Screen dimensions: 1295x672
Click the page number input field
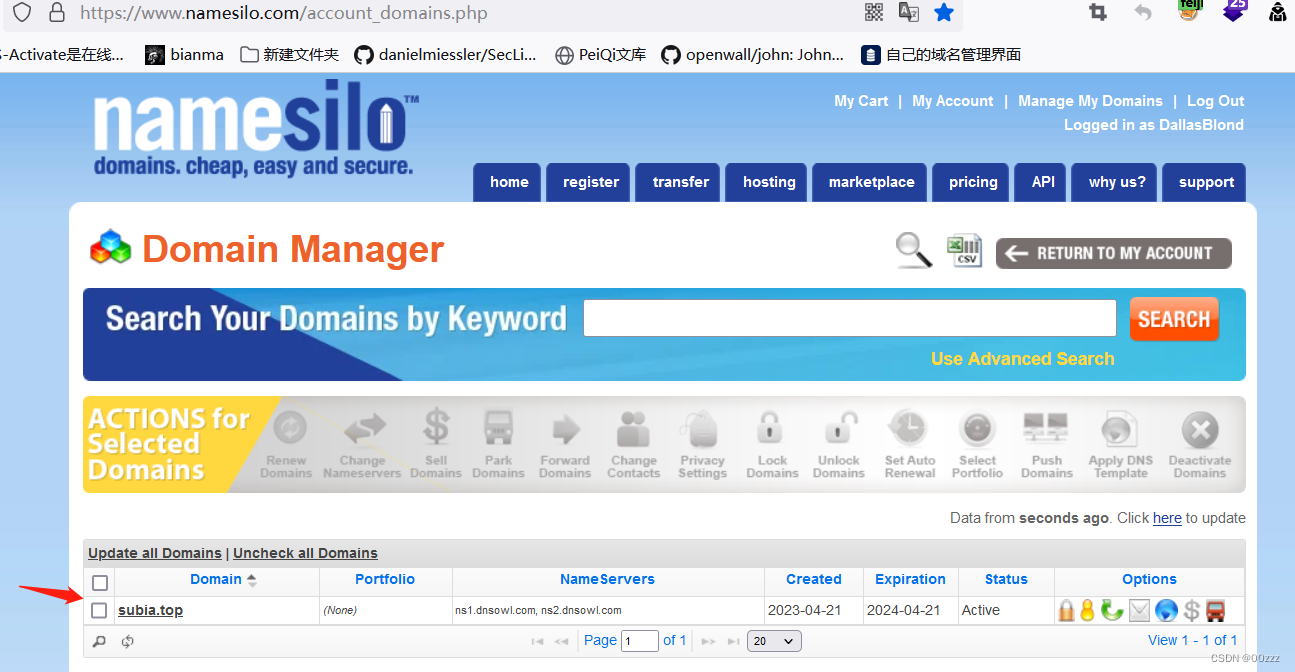[640, 641]
